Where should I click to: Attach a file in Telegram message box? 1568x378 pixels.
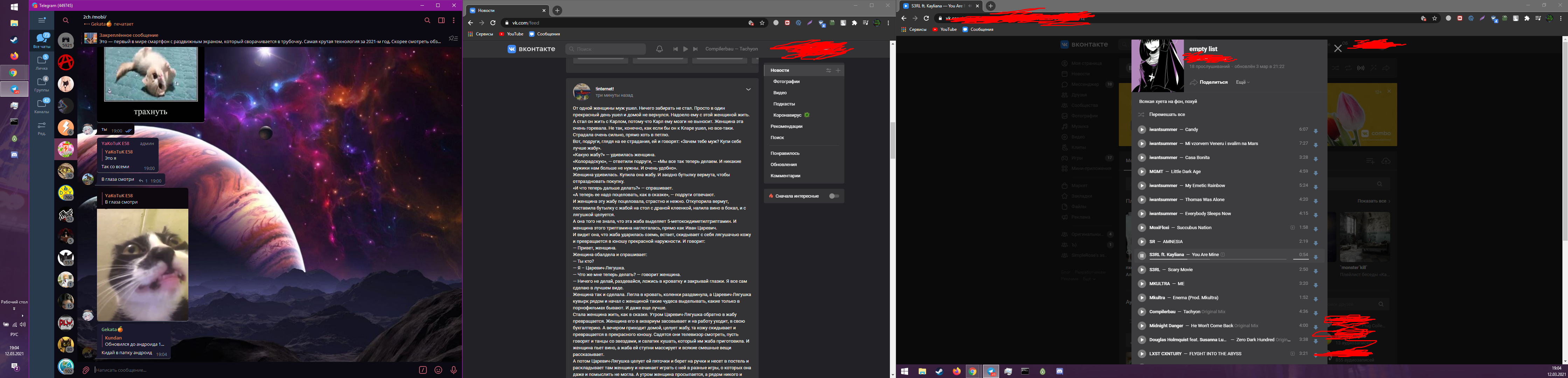click(x=86, y=370)
